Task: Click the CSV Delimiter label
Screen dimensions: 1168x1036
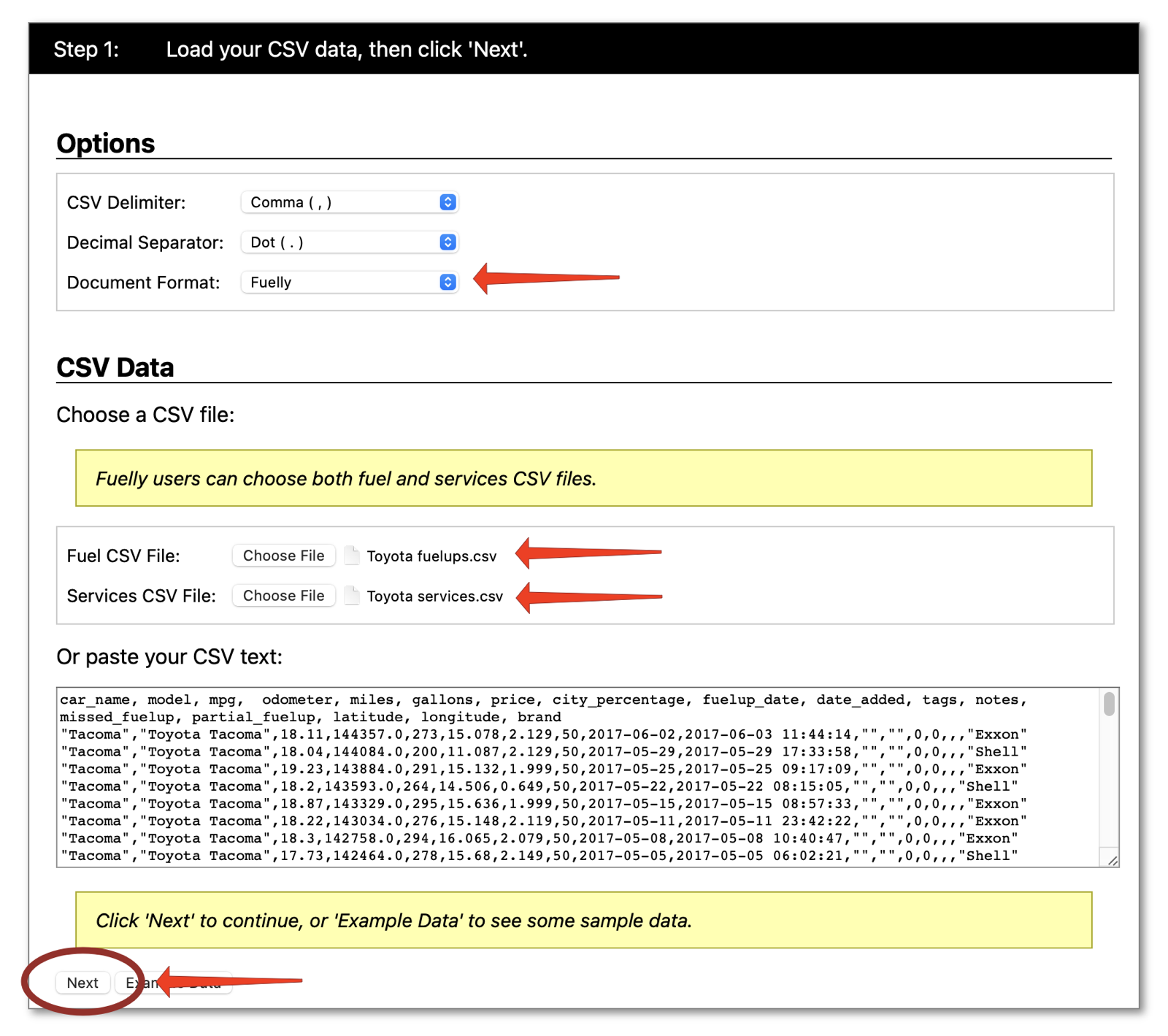Action: point(126,203)
